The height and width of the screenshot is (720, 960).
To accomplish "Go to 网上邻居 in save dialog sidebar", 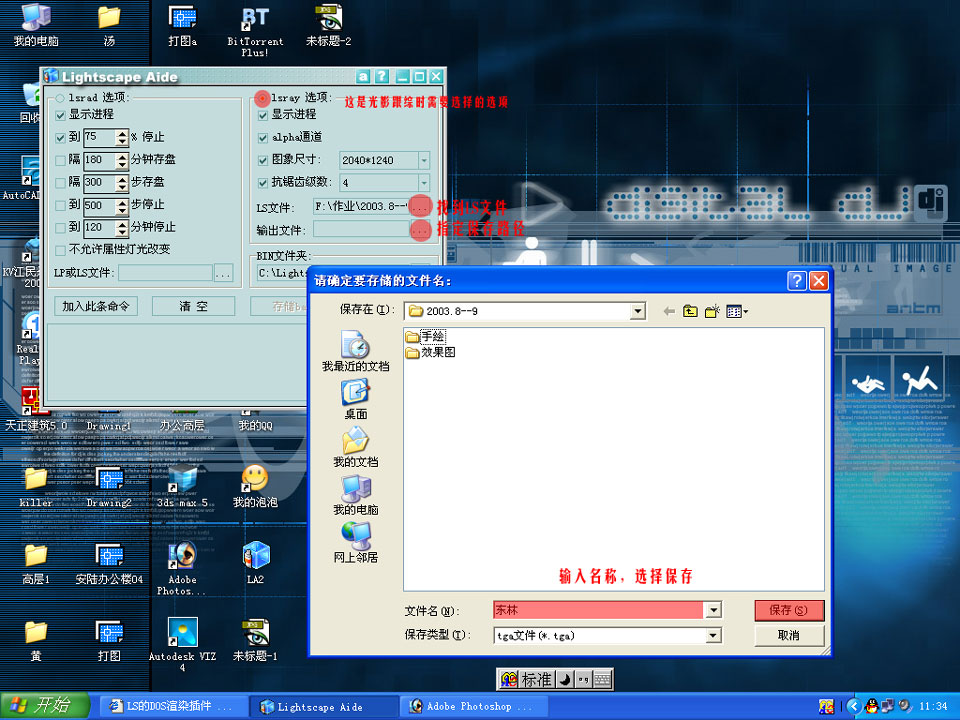I will pos(356,542).
